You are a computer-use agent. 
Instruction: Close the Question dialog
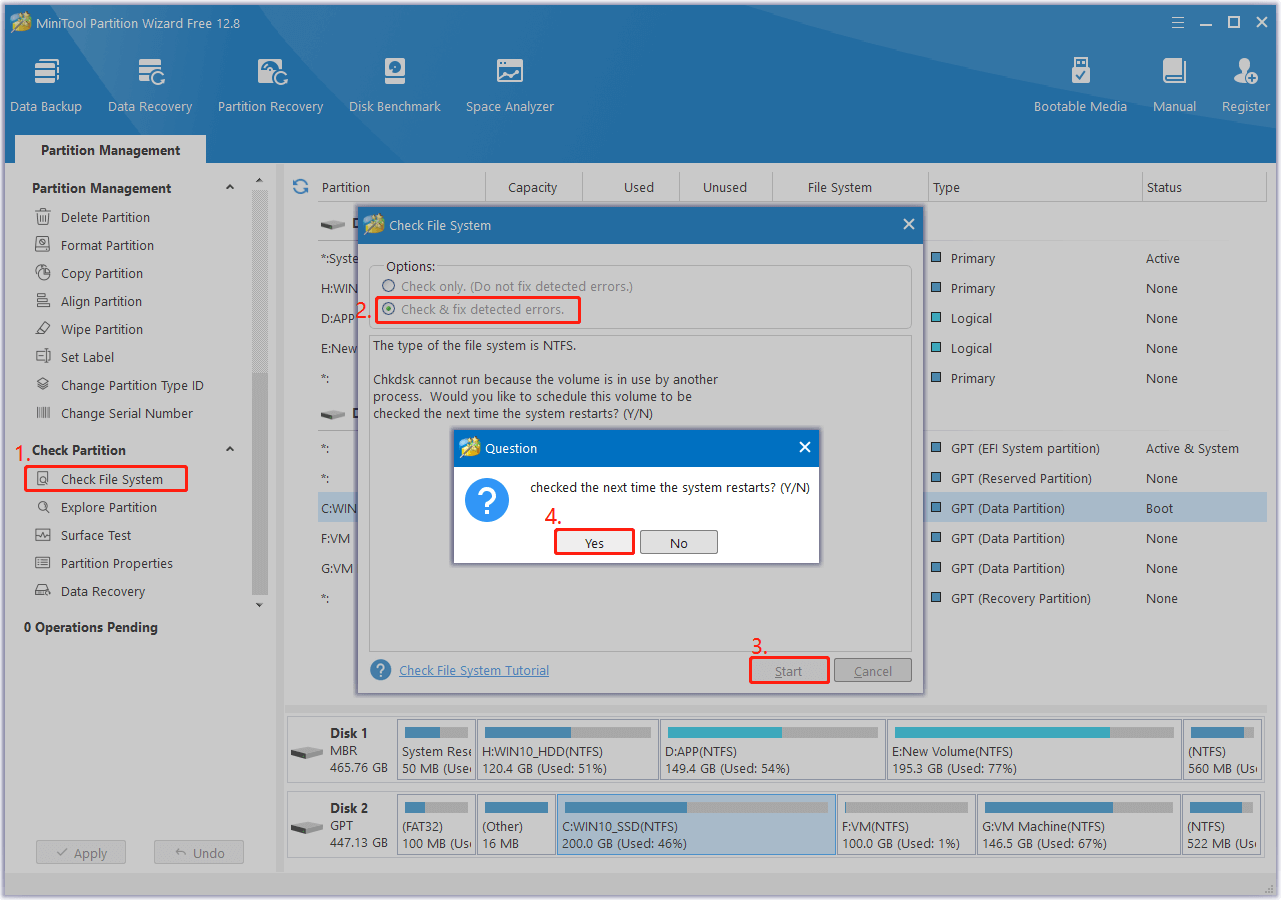805,448
